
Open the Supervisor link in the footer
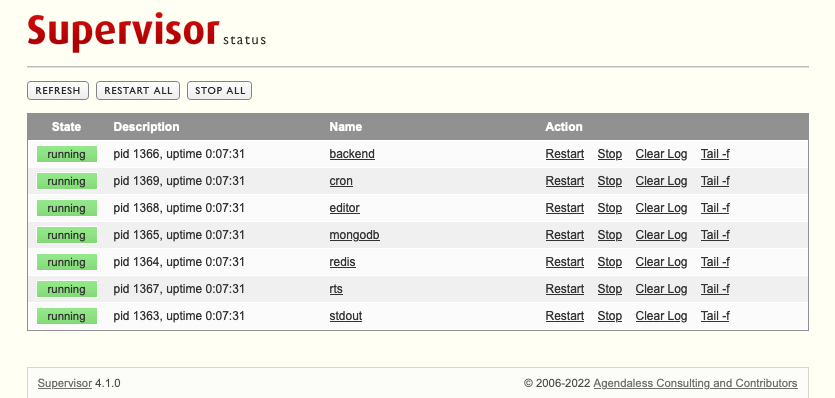(64, 383)
